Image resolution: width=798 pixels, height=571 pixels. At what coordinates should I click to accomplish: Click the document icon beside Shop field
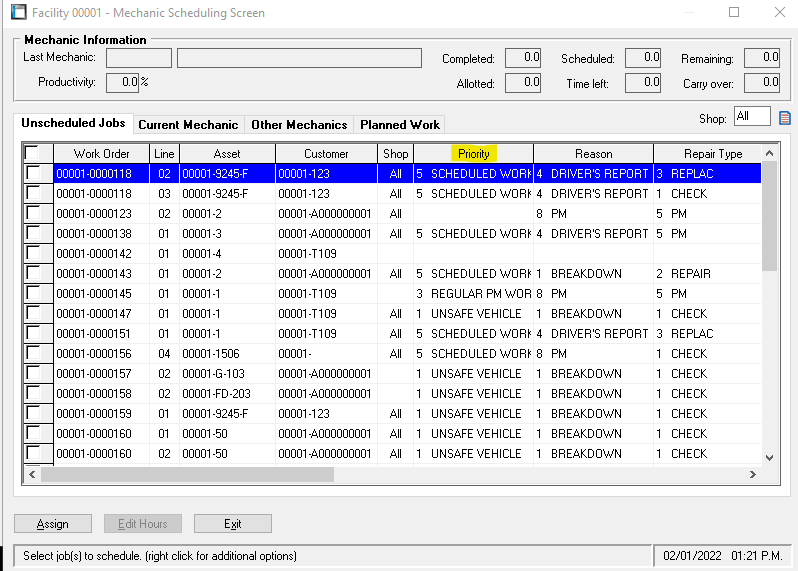coord(784,118)
